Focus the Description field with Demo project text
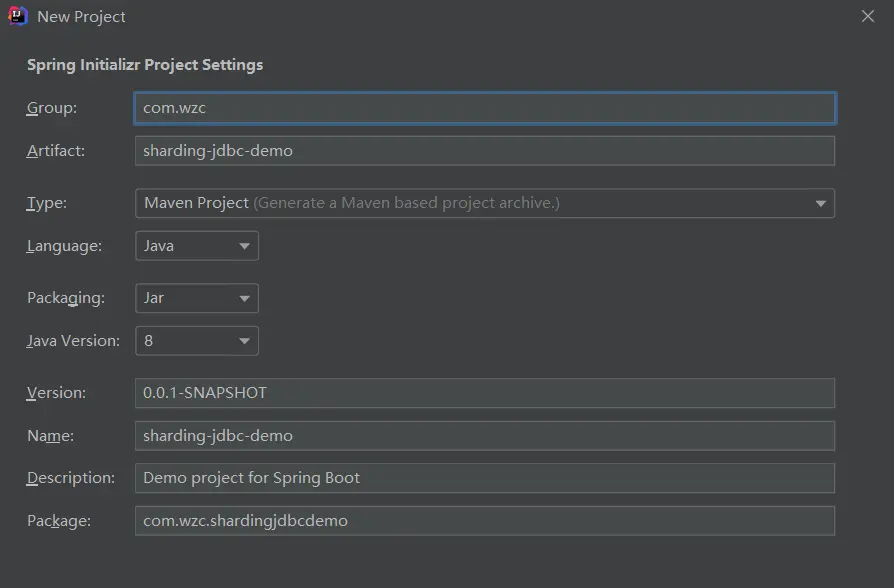 point(484,478)
